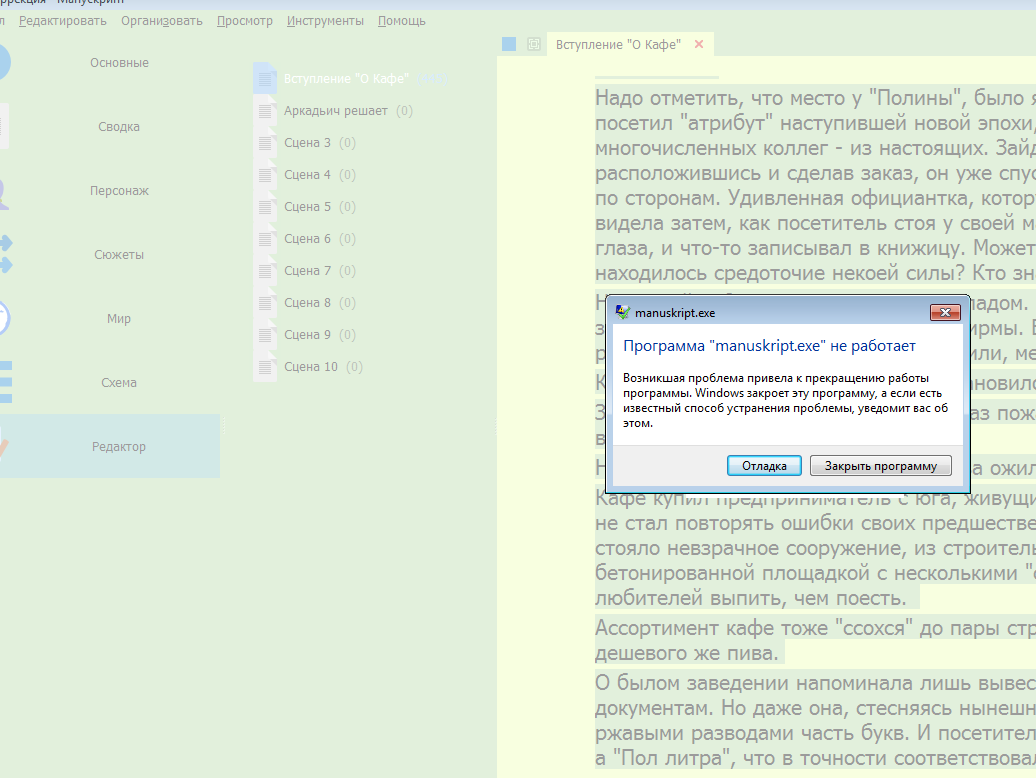The height and width of the screenshot is (778, 1036).
Task: Toggle the fullscreen icon beside the tab
Action: [533, 44]
